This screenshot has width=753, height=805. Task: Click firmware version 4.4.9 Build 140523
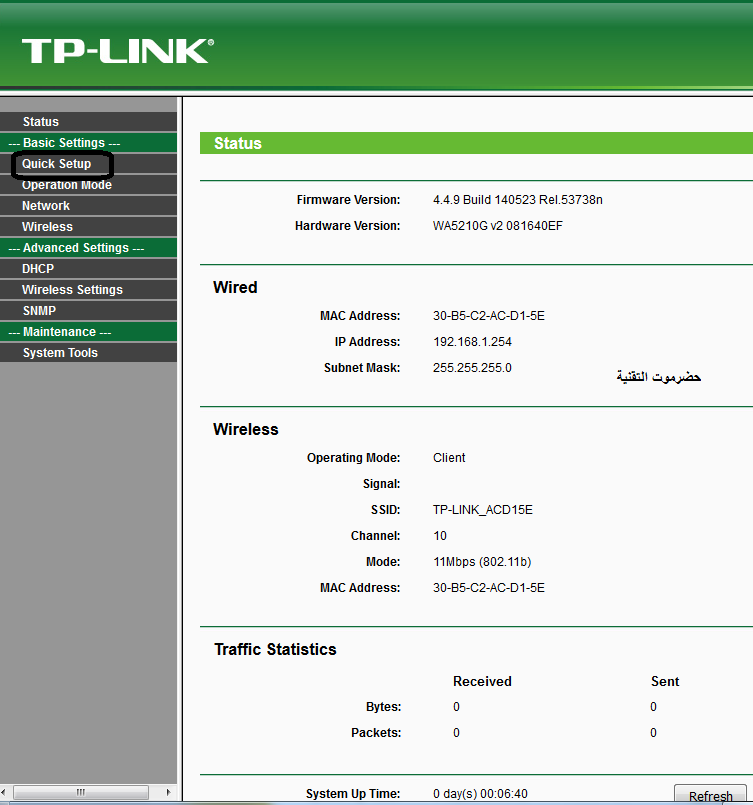(517, 200)
